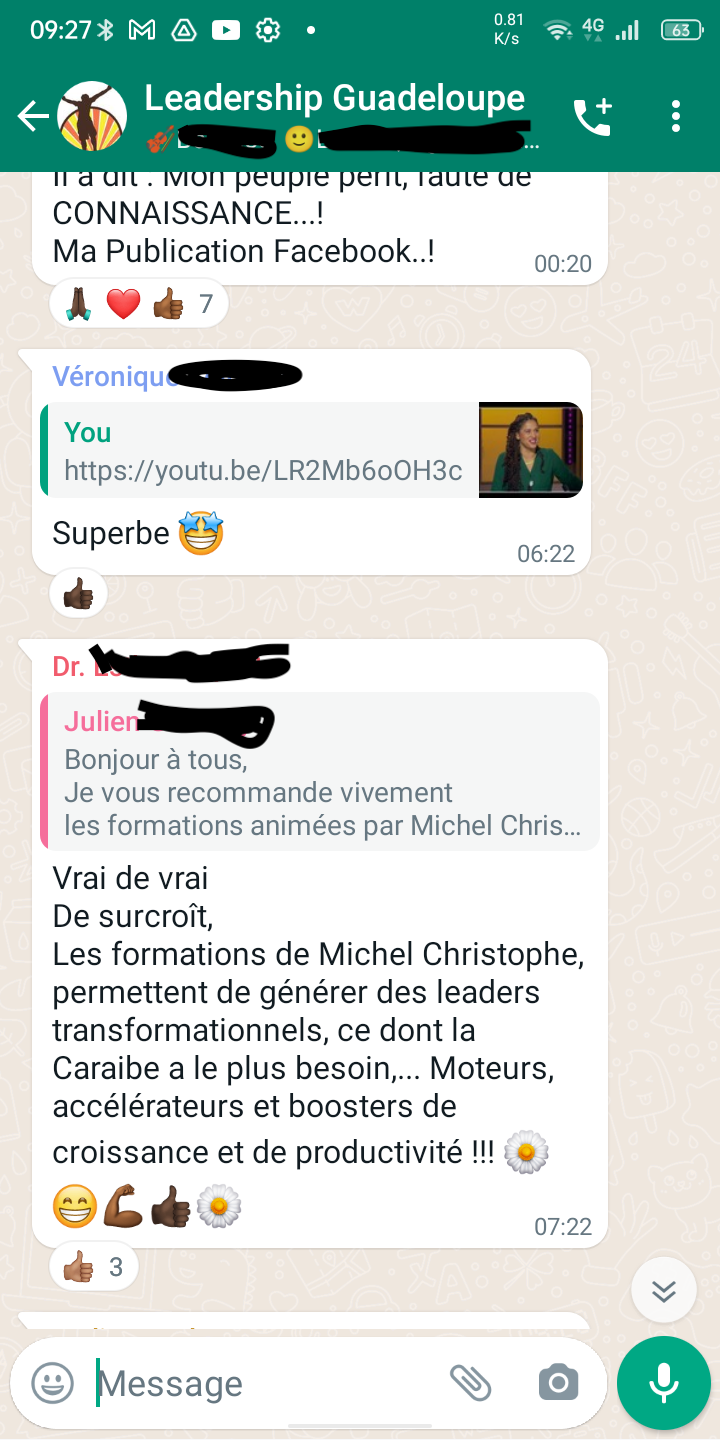View the thumbs-up reaction showing 3
The height and width of the screenshot is (1440, 720).
[94, 1267]
